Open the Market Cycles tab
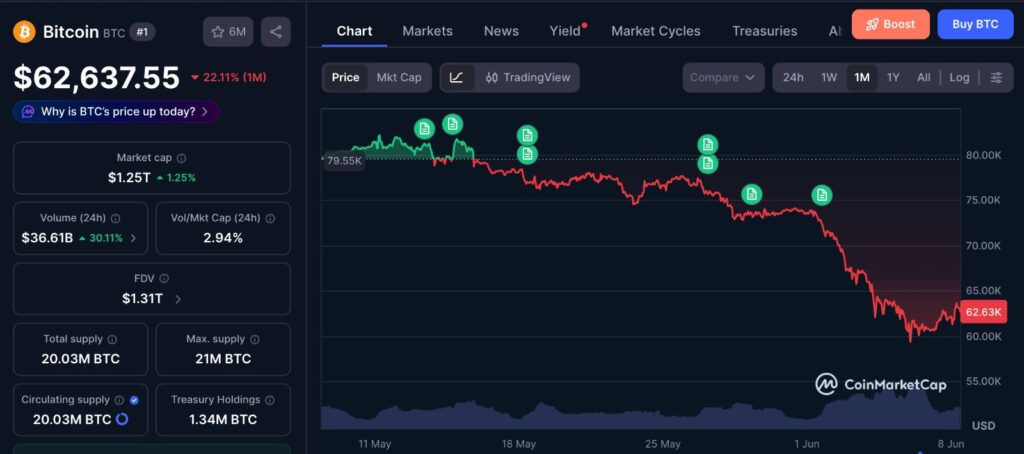Screen dimensions: 1024x454 point(656,31)
